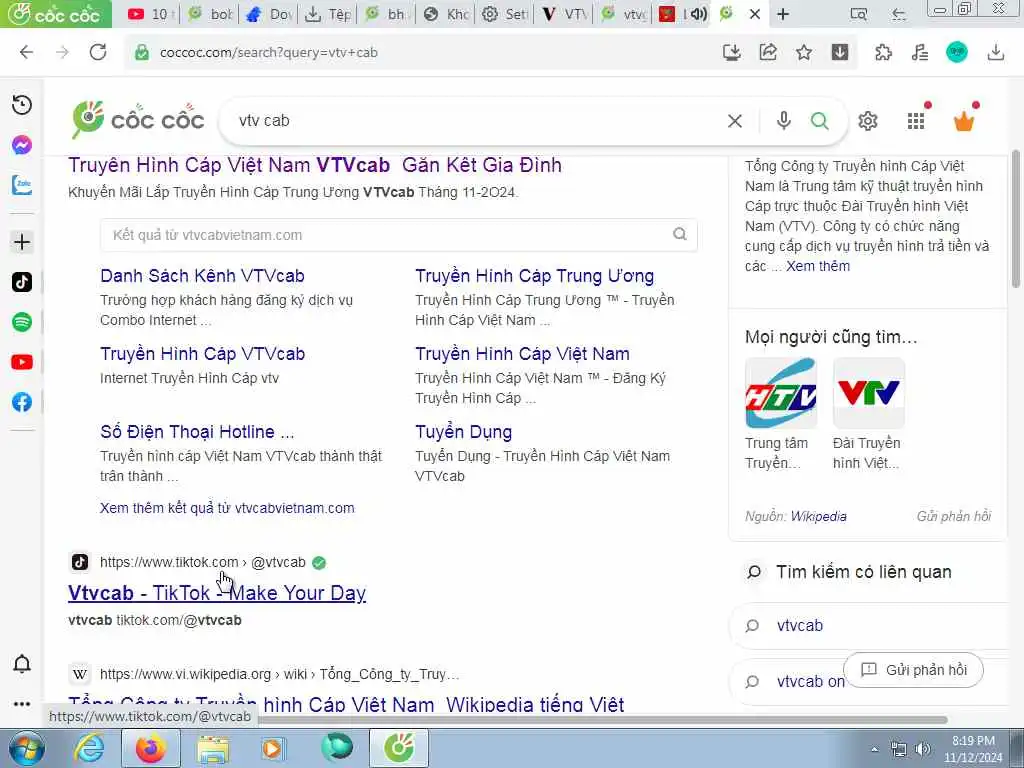Image resolution: width=1024 pixels, height=768 pixels.
Task: Mute the tab with speaker icon
Action: pyautogui.click(x=699, y=14)
